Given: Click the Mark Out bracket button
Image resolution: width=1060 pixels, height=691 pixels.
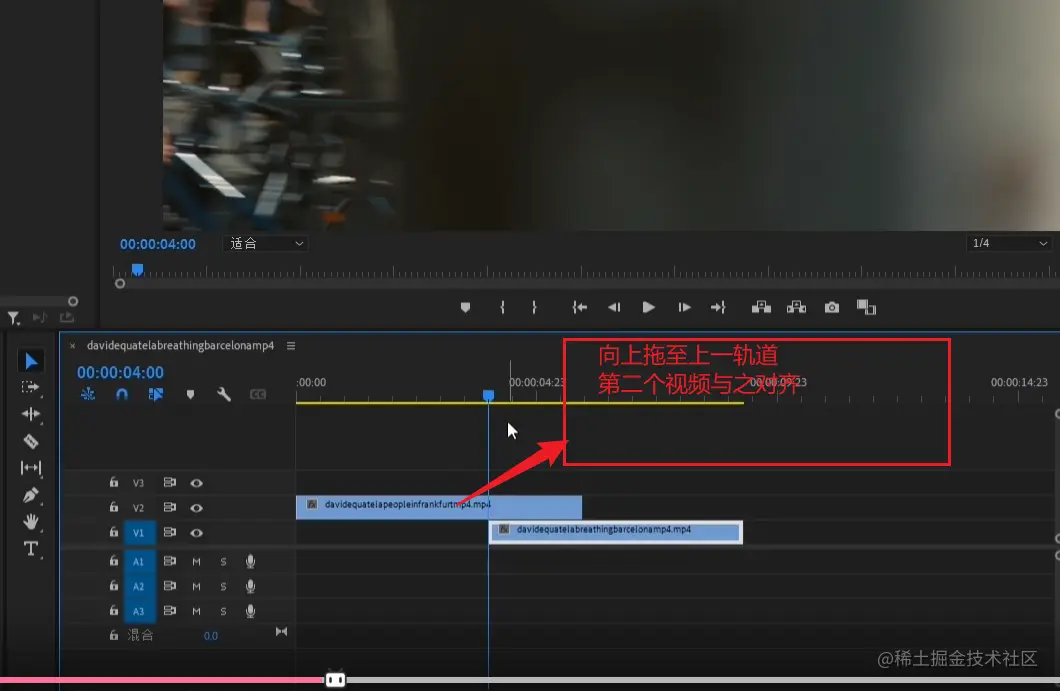Looking at the screenshot, I should [534, 308].
